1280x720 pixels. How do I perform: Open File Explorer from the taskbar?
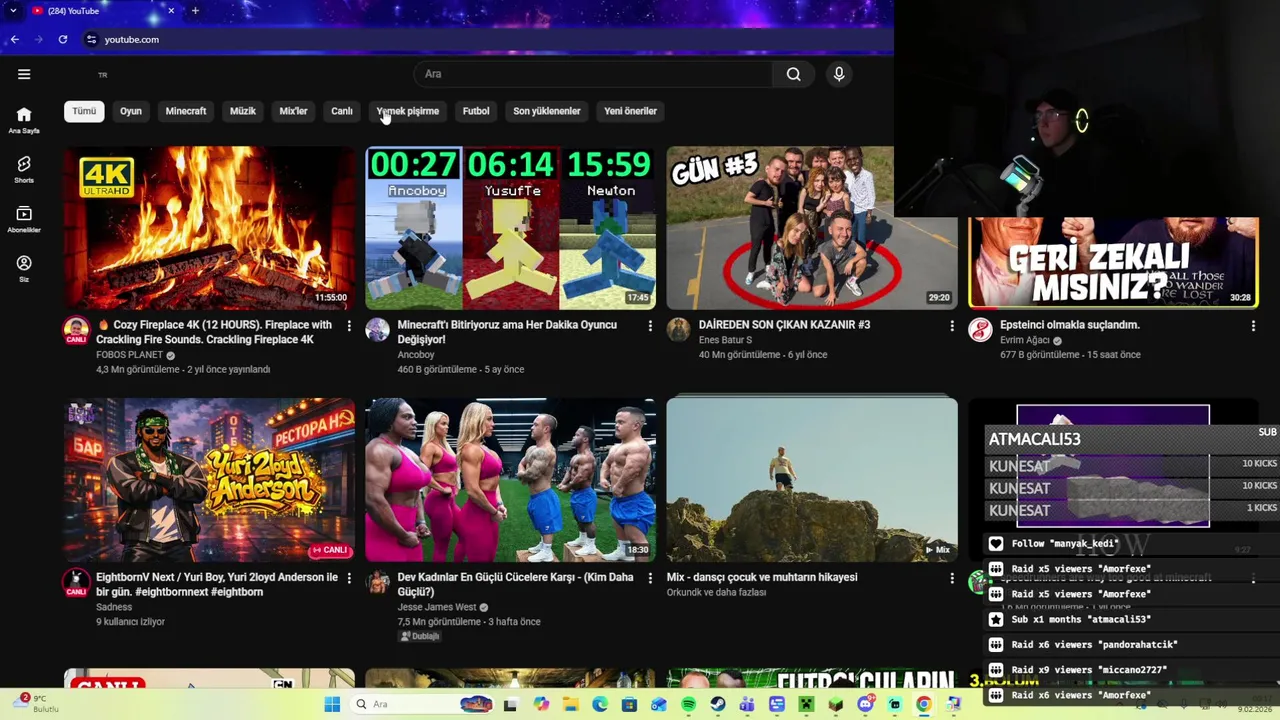pyautogui.click(x=570, y=704)
